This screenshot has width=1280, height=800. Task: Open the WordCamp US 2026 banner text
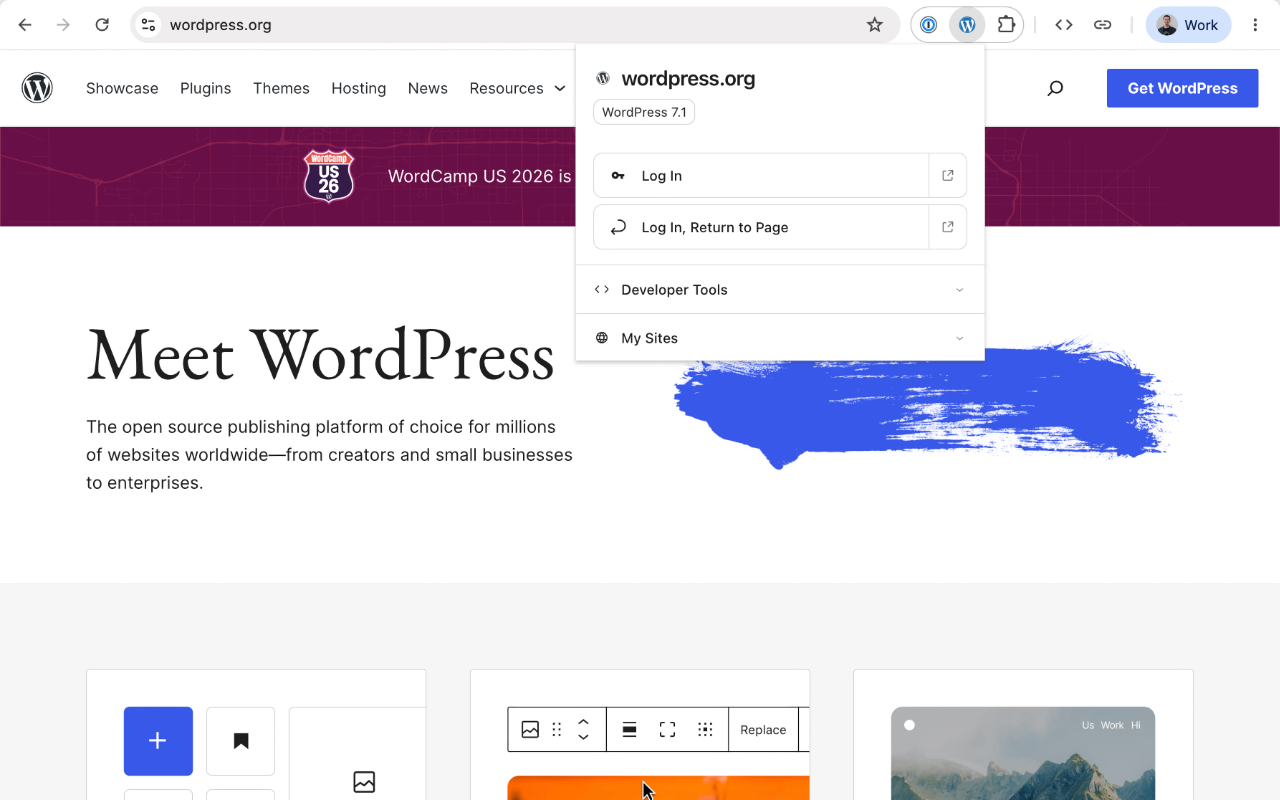tap(480, 176)
